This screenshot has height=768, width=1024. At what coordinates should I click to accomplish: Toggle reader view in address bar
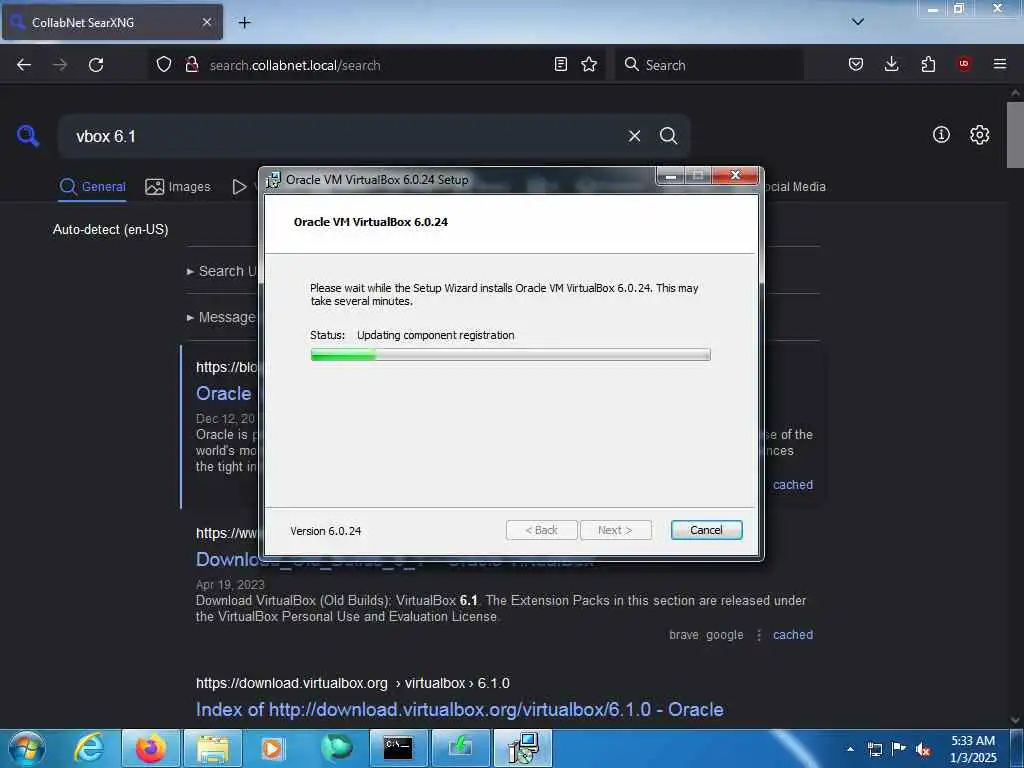[560, 64]
